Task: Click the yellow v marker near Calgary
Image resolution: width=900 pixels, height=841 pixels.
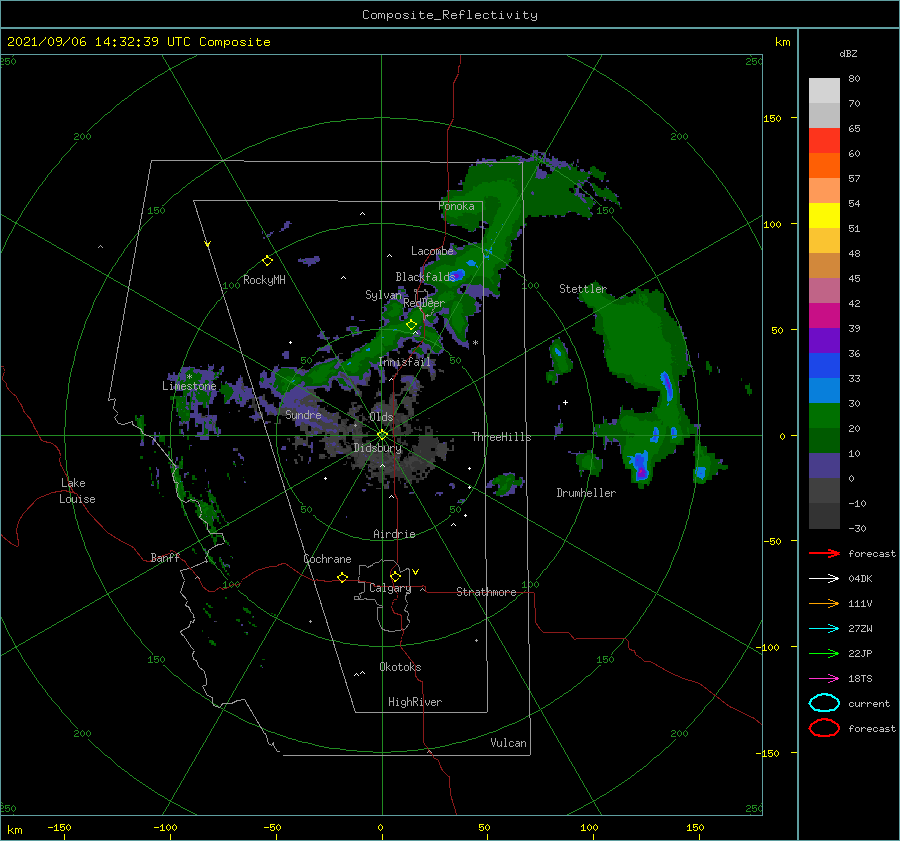Action: pyautogui.click(x=416, y=572)
